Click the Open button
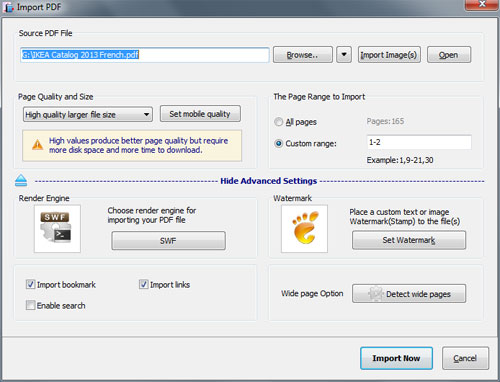 point(449,54)
